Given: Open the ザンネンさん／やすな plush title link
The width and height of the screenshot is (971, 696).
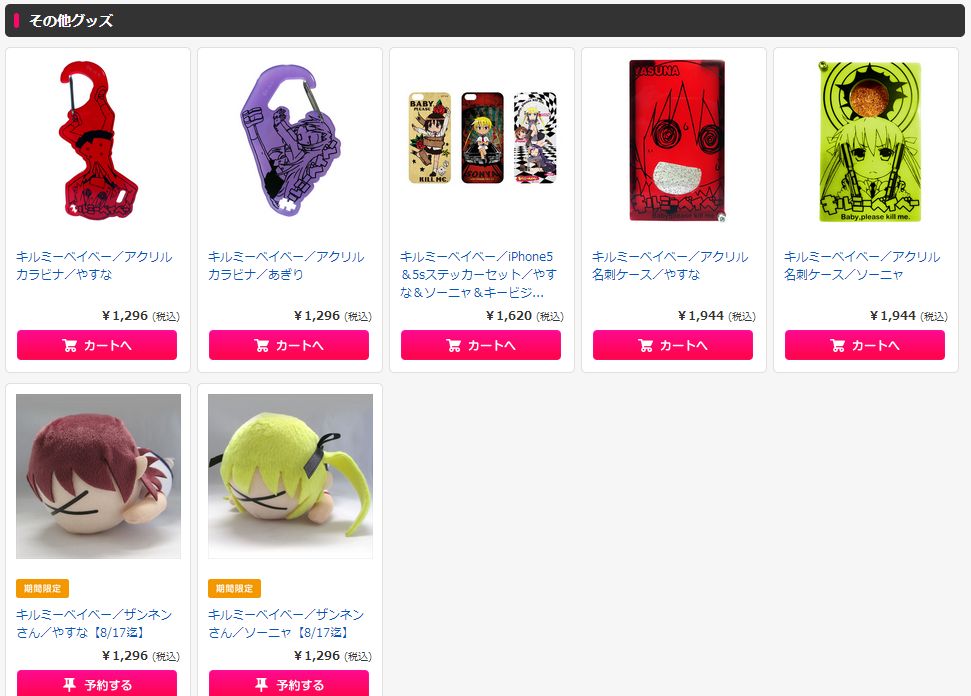Looking at the screenshot, I should click(94, 623).
